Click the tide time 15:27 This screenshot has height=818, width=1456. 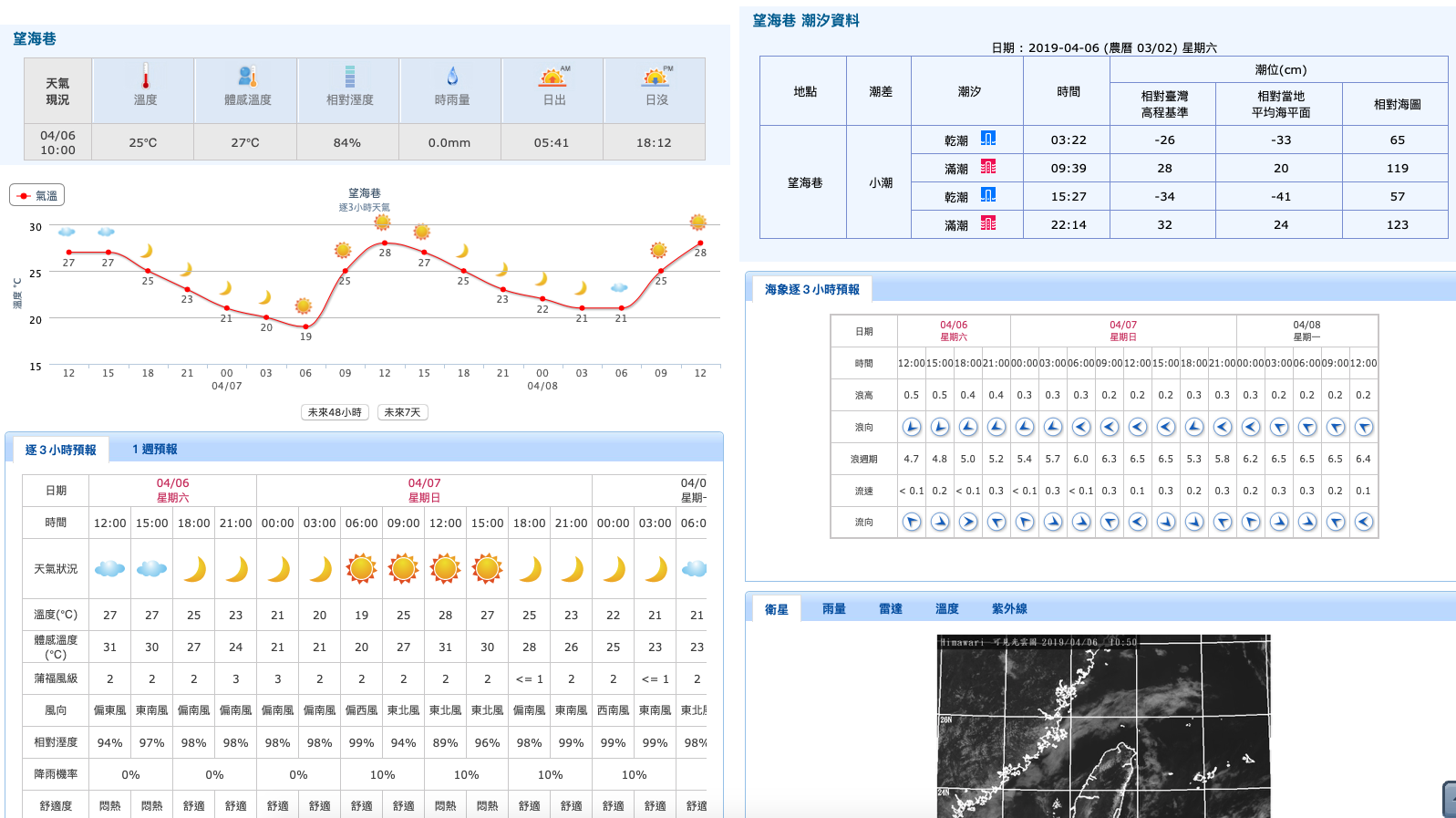tap(1068, 196)
